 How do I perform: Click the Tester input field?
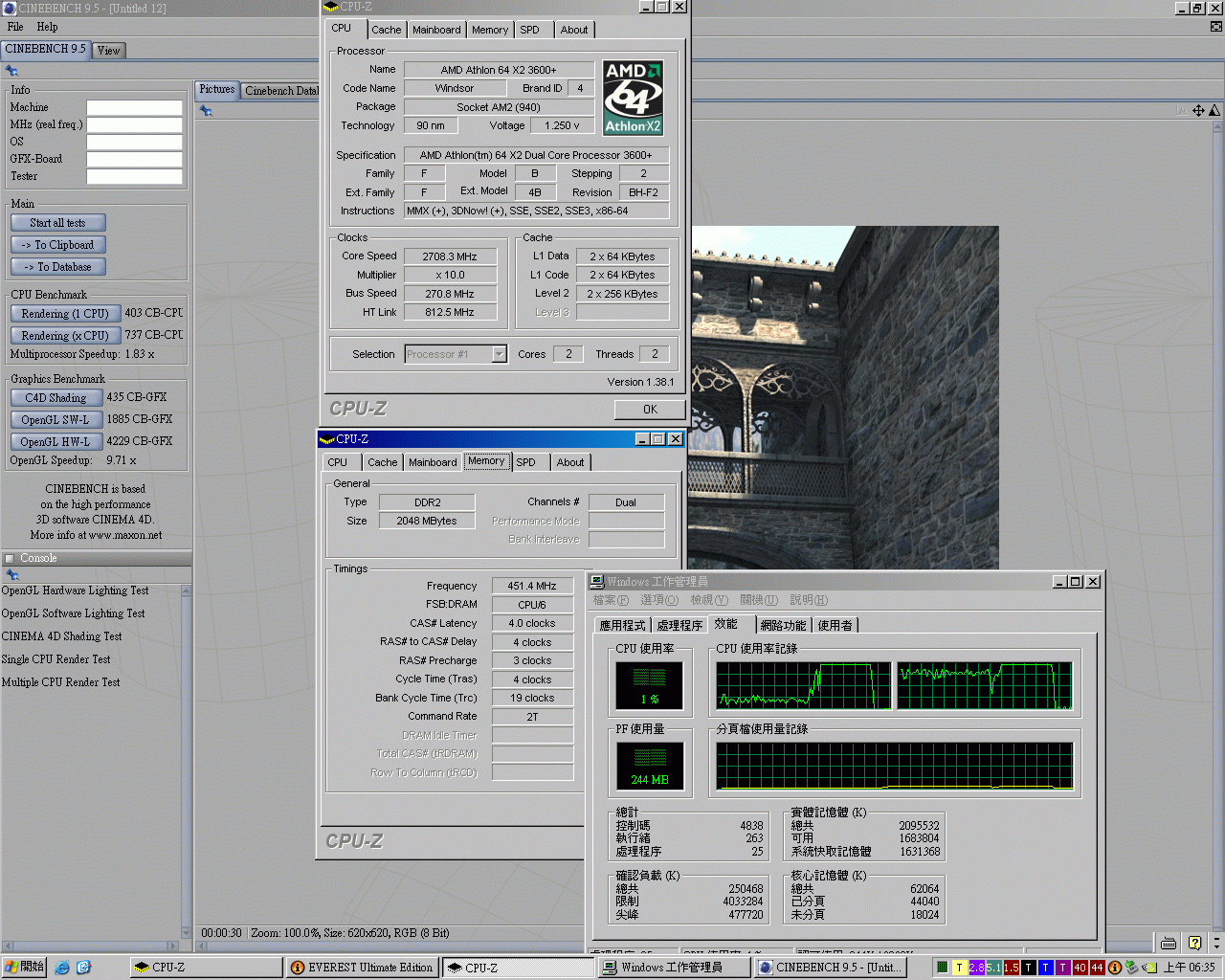click(x=134, y=176)
